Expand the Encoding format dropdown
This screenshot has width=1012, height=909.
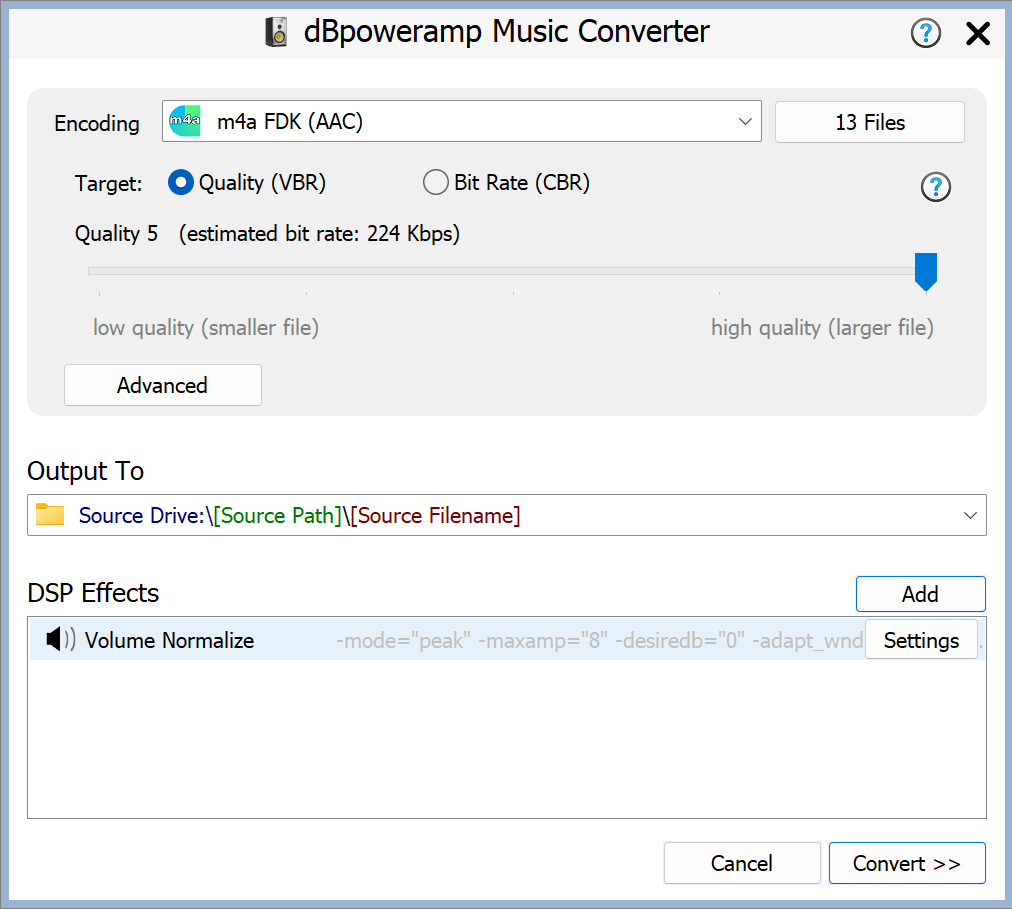point(745,122)
